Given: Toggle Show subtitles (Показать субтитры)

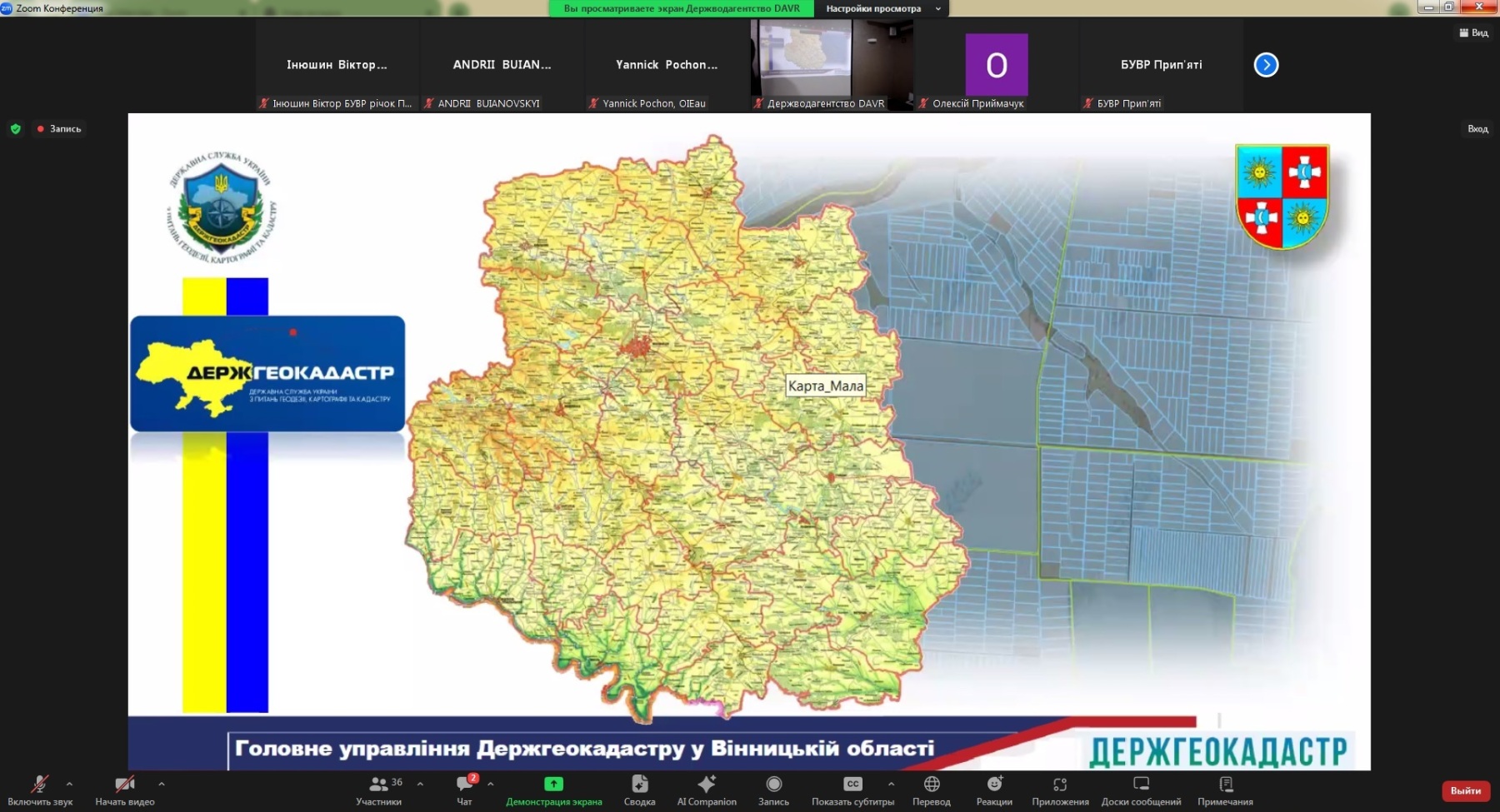Looking at the screenshot, I should (852, 785).
